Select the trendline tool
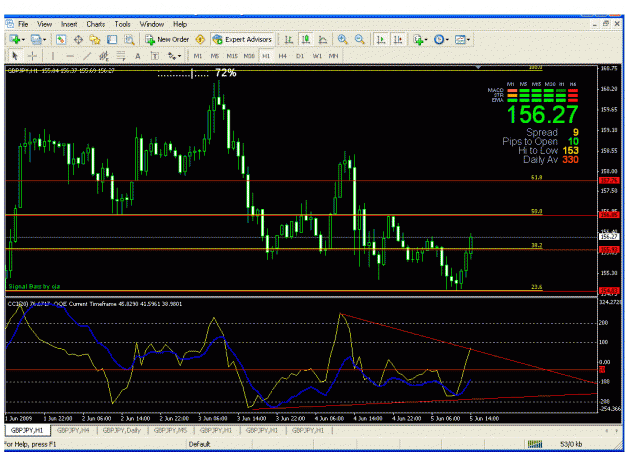The height and width of the screenshot is (452, 625). pyautogui.click(x=87, y=56)
